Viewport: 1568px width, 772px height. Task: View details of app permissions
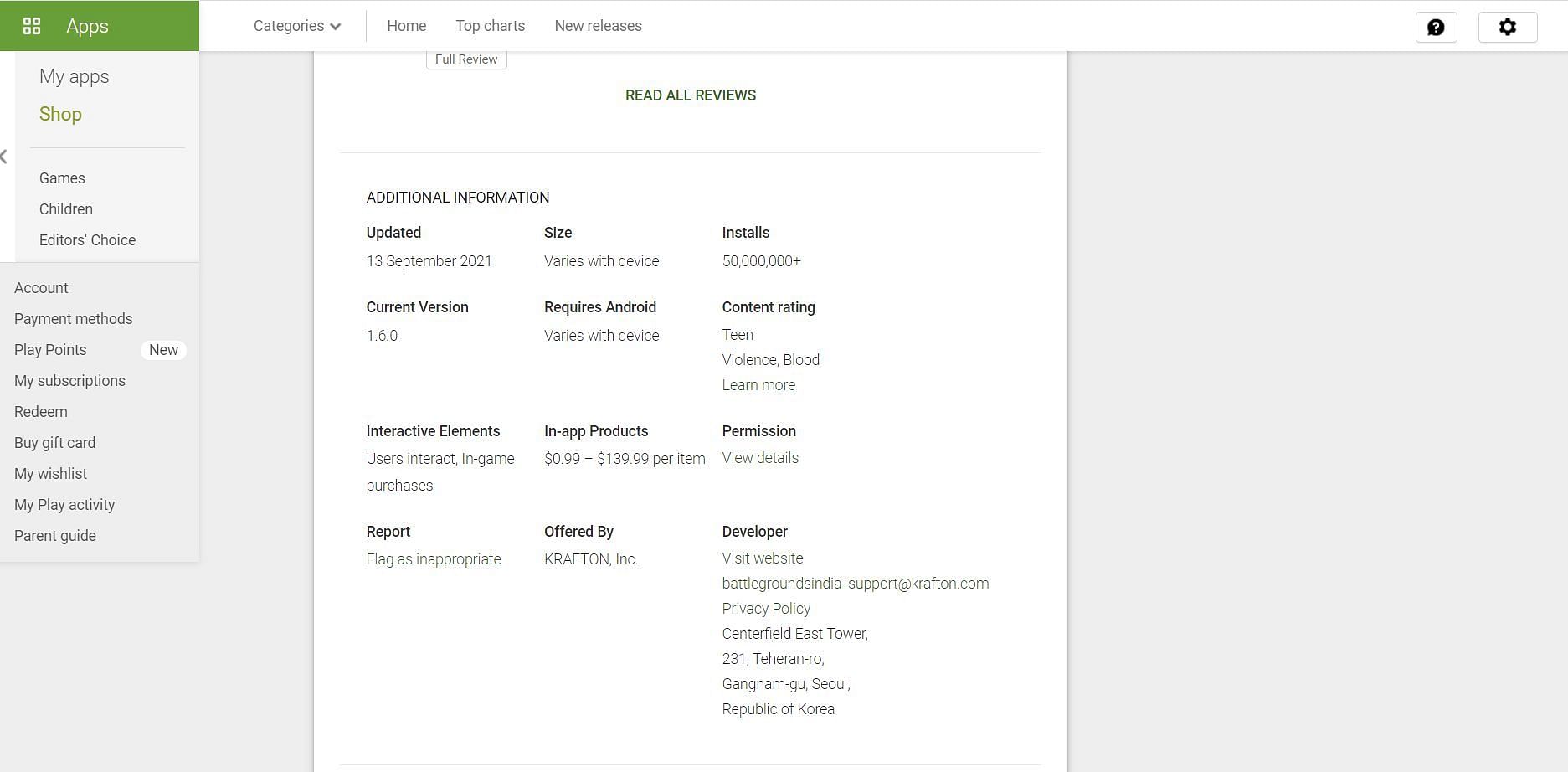pos(760,458)
